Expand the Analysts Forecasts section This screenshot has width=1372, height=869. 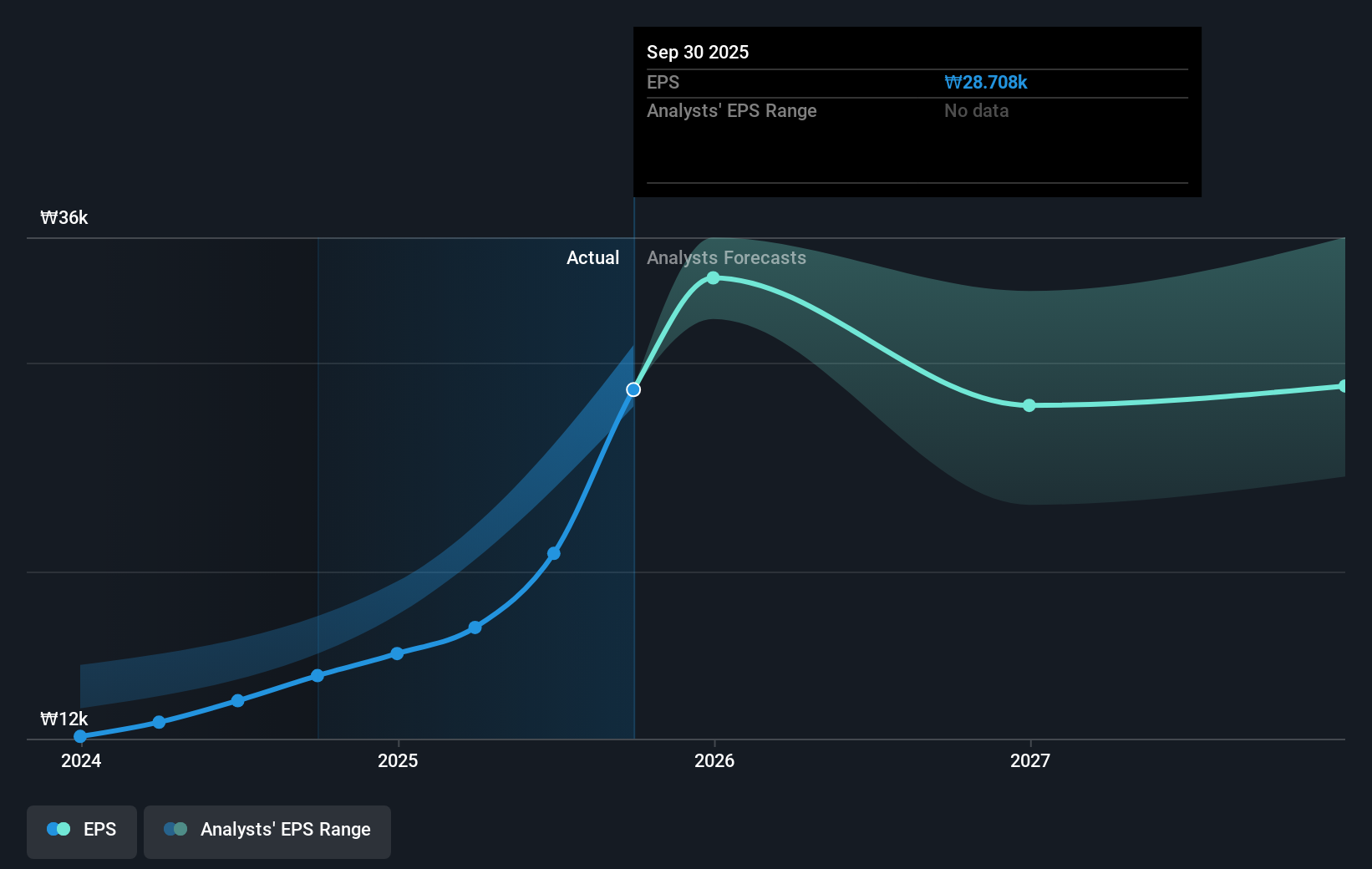[x=726, y=257]
